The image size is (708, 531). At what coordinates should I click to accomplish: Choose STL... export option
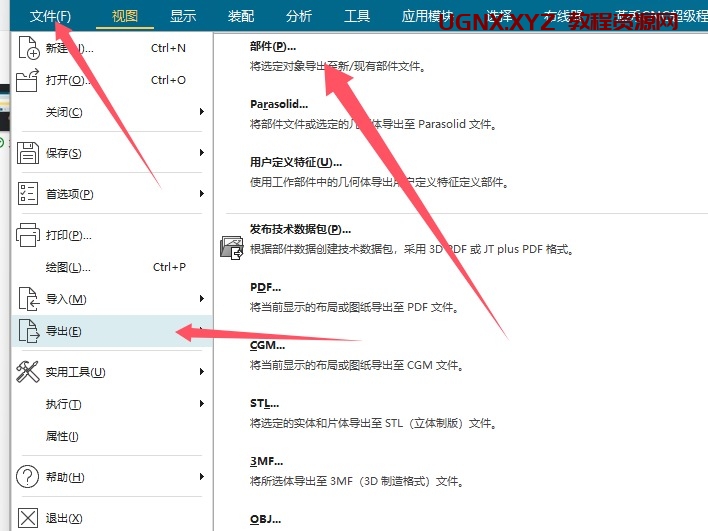point(264,403)
